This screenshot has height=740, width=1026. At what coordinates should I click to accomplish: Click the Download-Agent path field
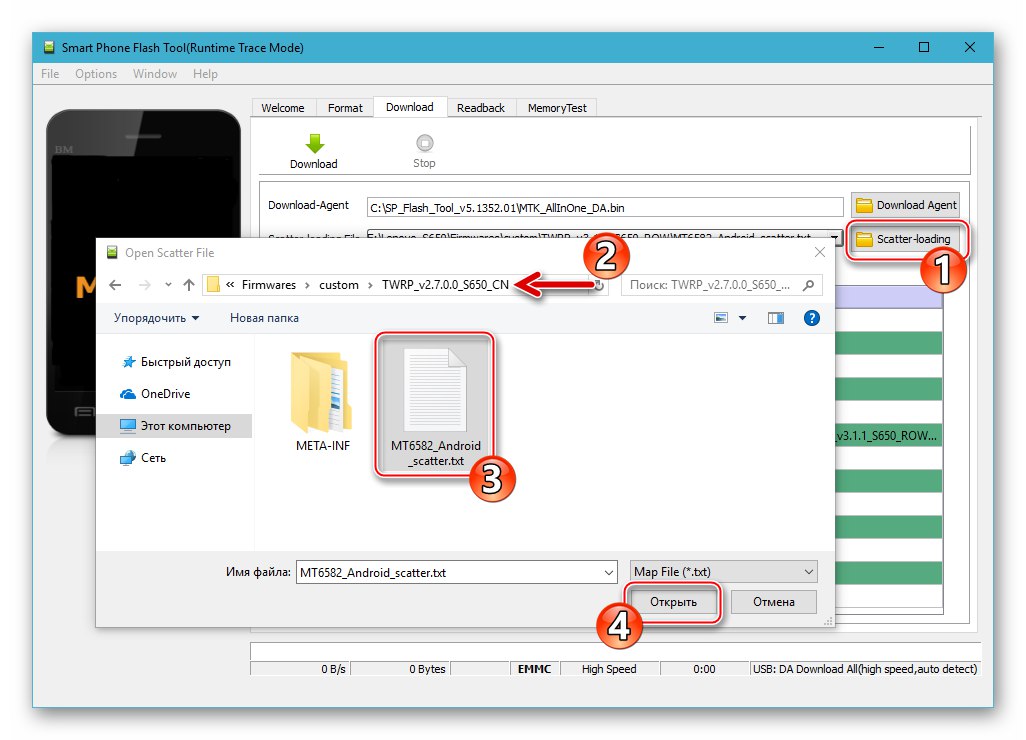pos(605,207)
